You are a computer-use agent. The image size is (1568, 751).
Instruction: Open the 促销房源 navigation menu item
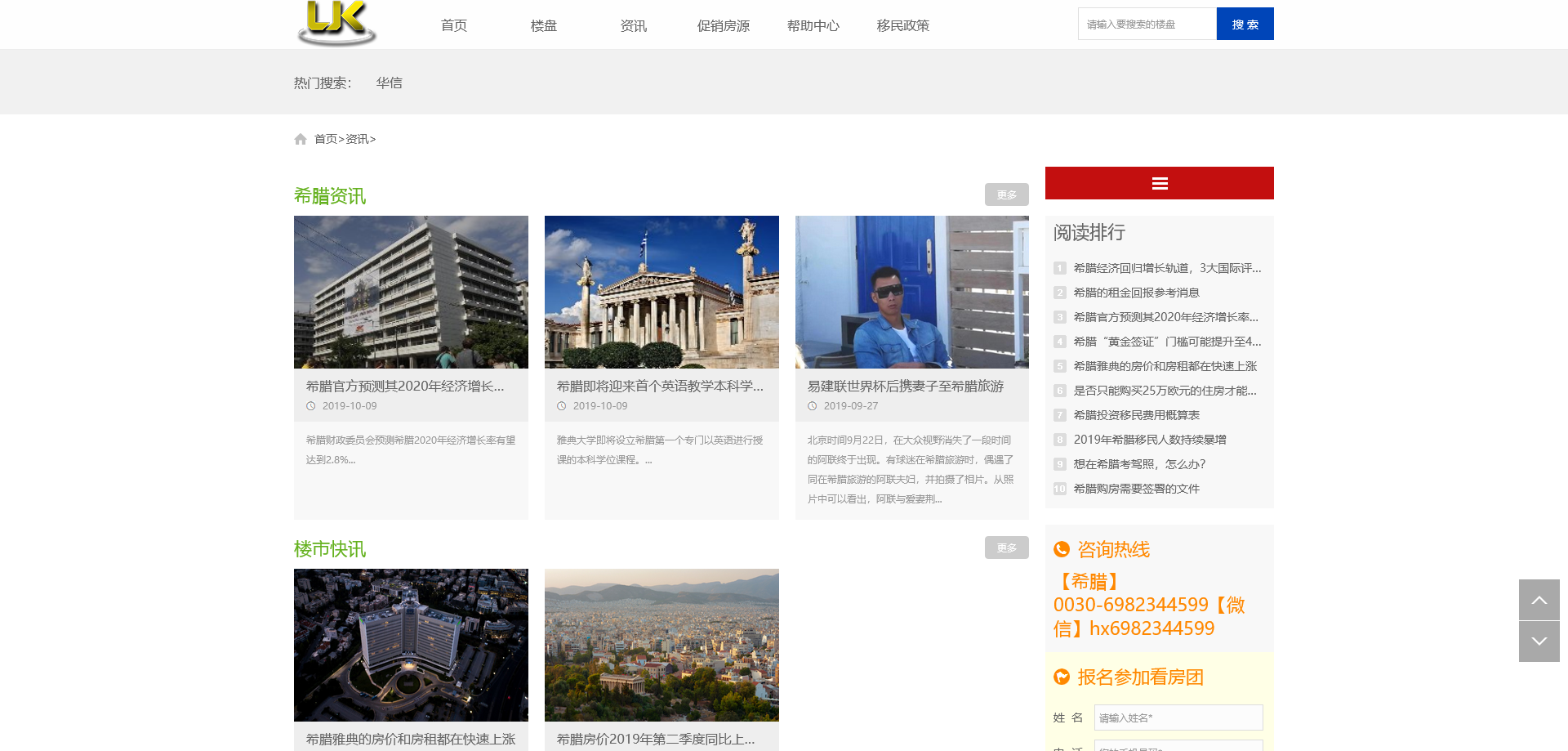point(723,25)
